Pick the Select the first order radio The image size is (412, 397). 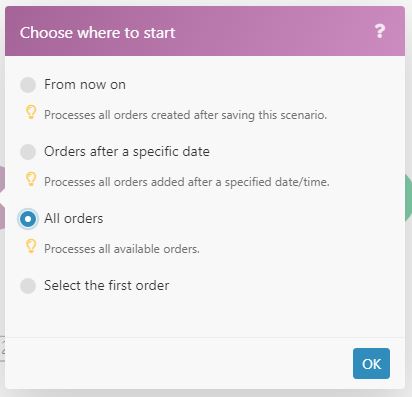click(x=28, y=286)
